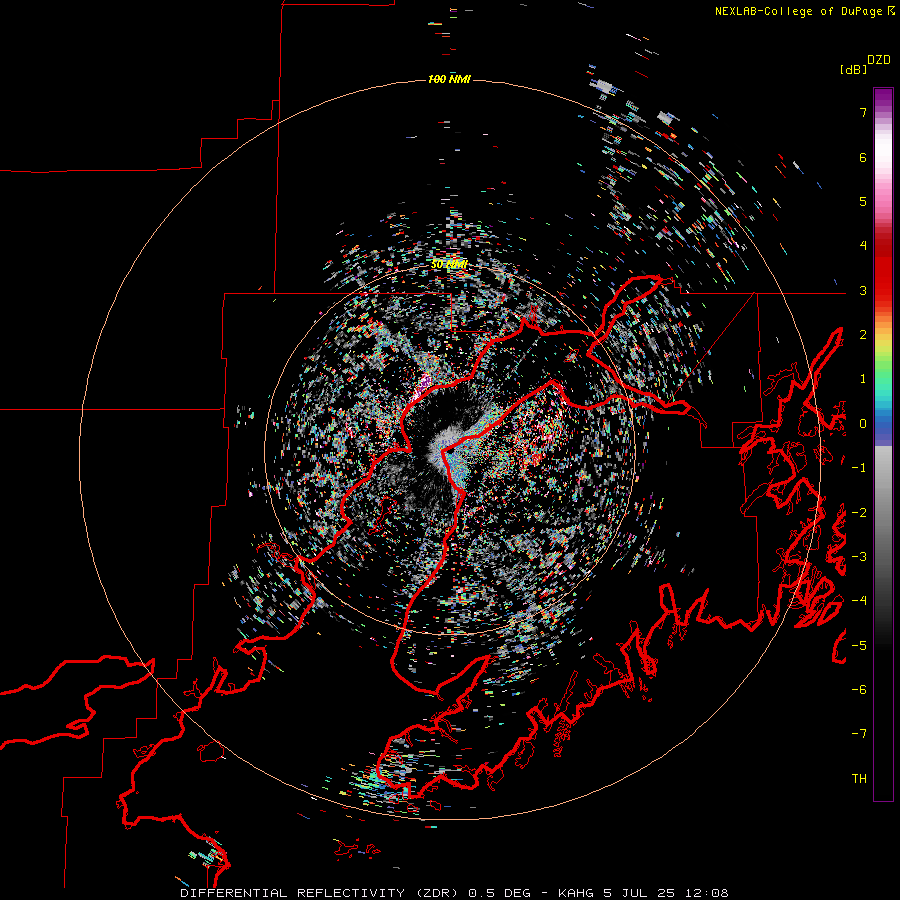
Task: Click the 100 NMI range ring label
Action: click(449, 79)
